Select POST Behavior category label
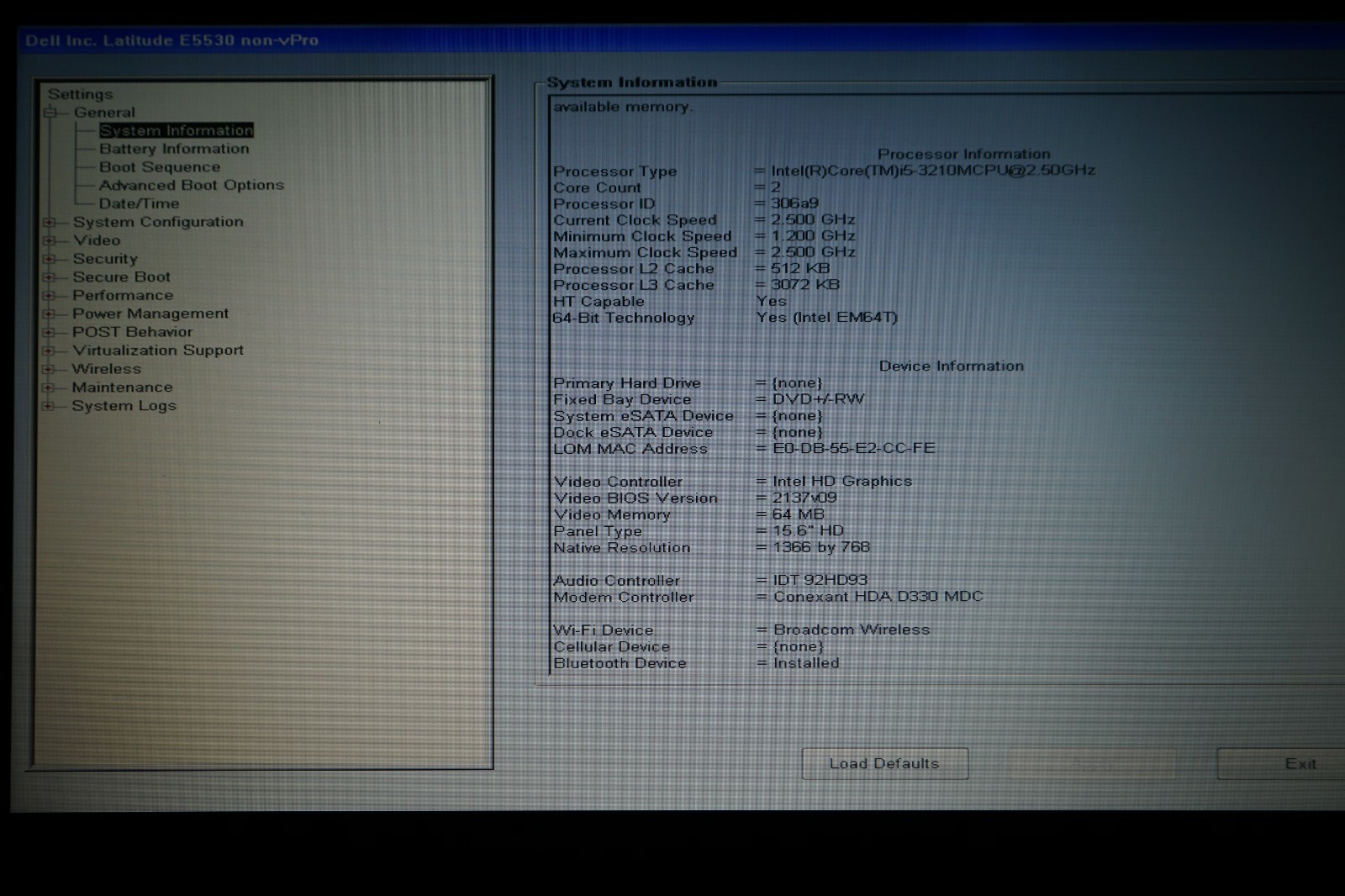Screen dimensions: 1345x896 [133, 332]
